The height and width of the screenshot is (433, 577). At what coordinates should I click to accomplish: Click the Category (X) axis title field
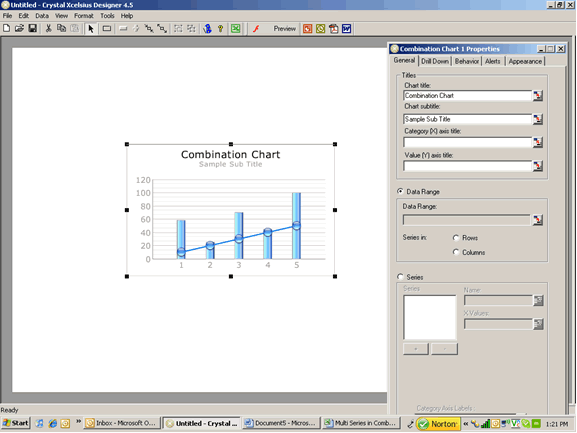(x=468, y=142)
